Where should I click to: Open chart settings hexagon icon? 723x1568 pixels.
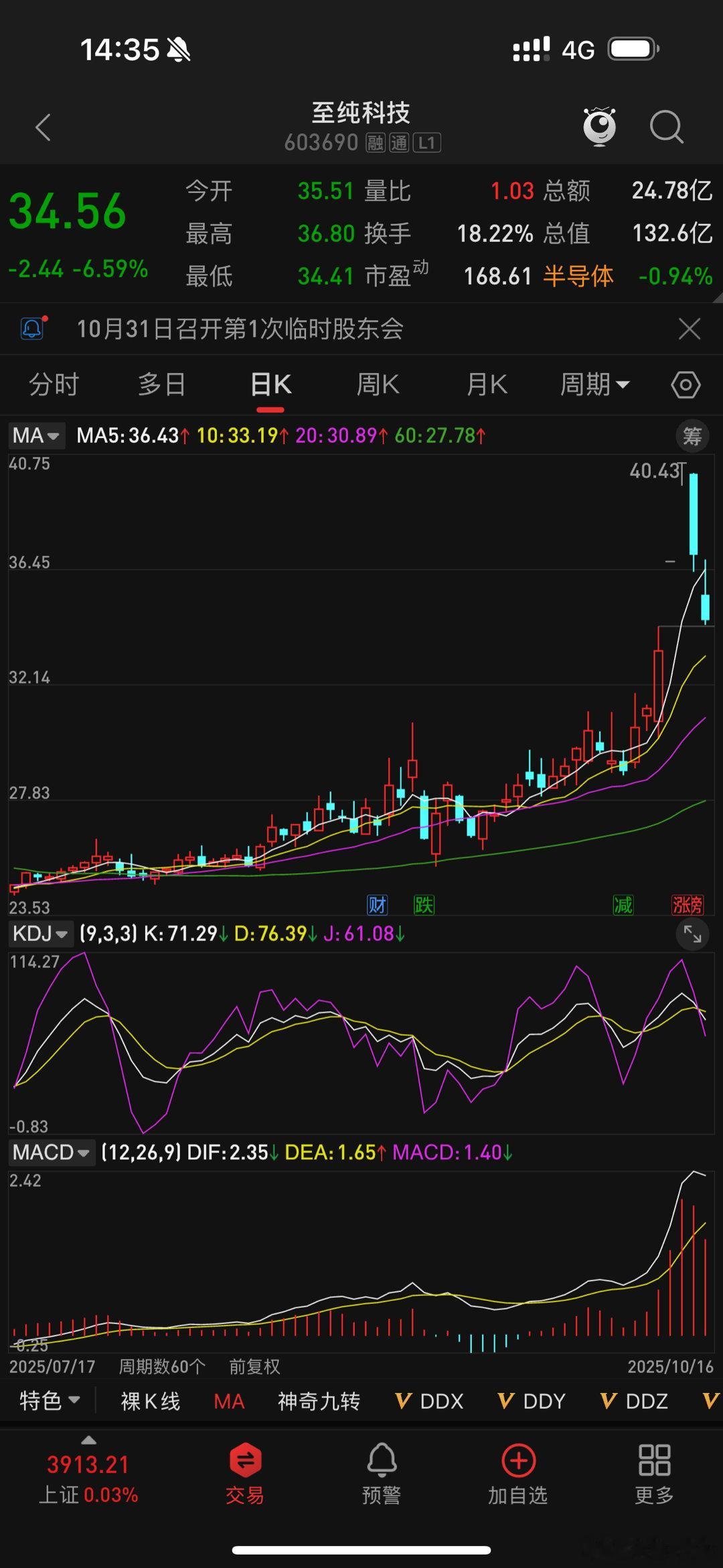(x=686, y=385)
